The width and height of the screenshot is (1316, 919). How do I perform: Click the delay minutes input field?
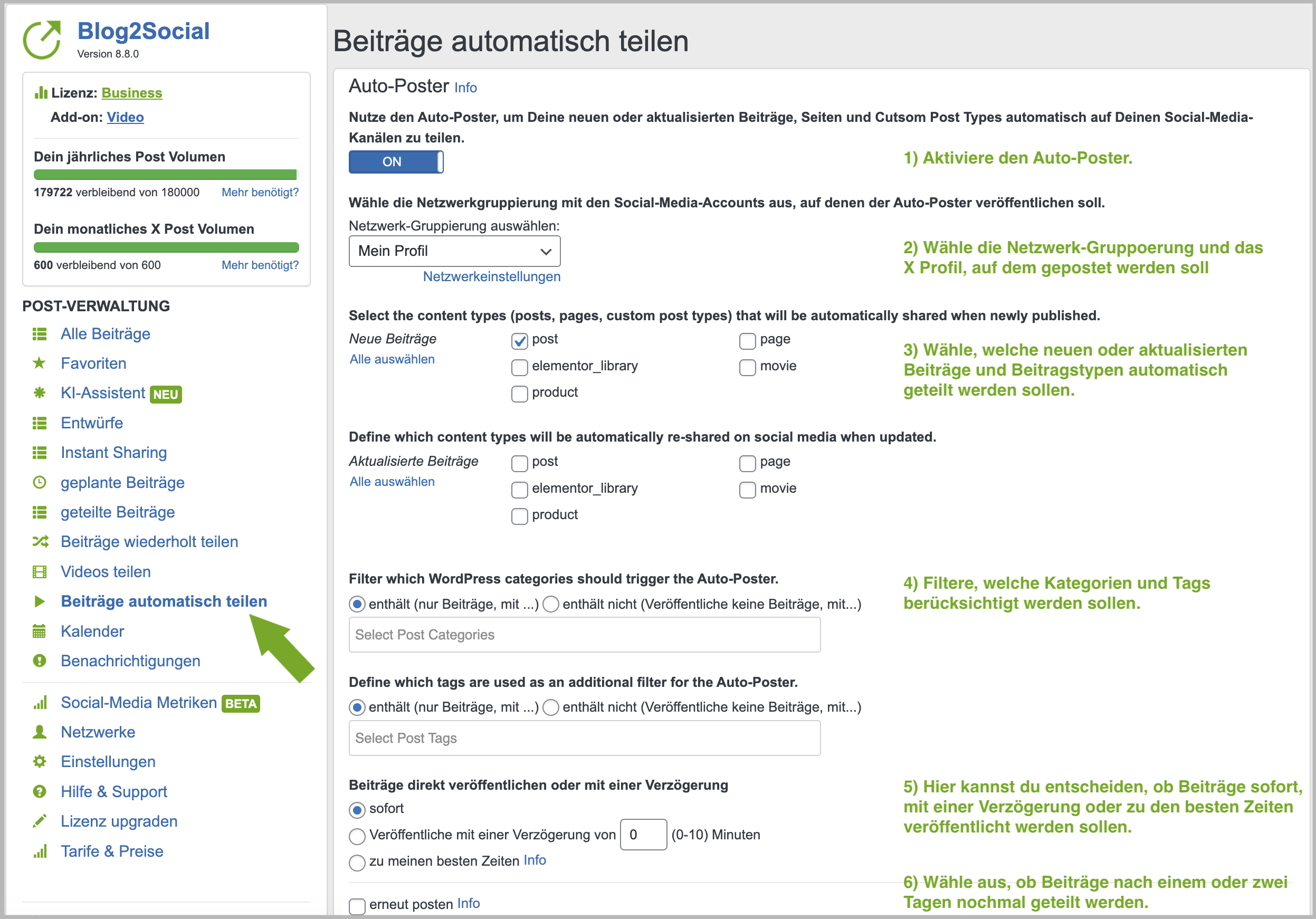[x=643, y=835]
